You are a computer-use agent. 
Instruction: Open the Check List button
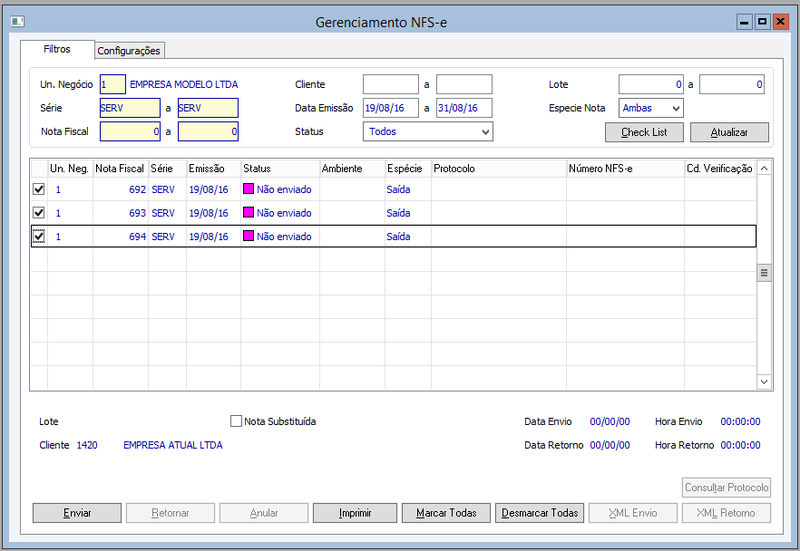click(644, 132)
